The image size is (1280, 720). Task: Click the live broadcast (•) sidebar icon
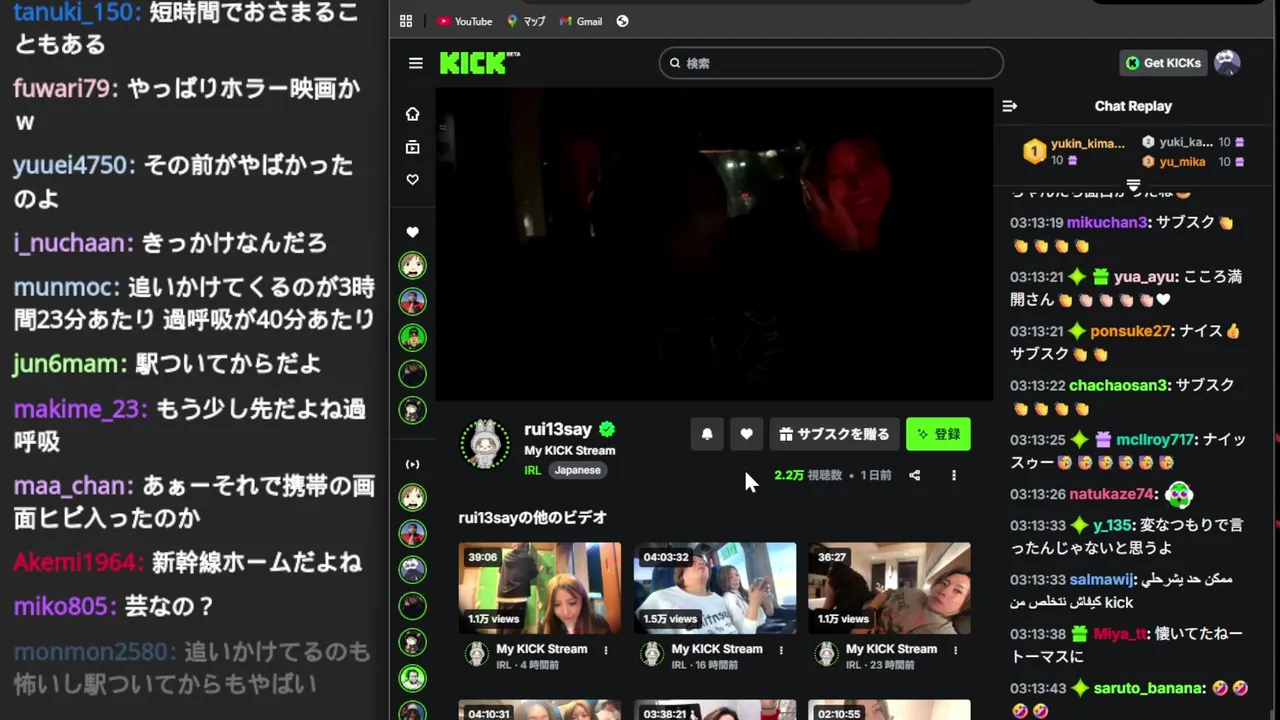412,464
